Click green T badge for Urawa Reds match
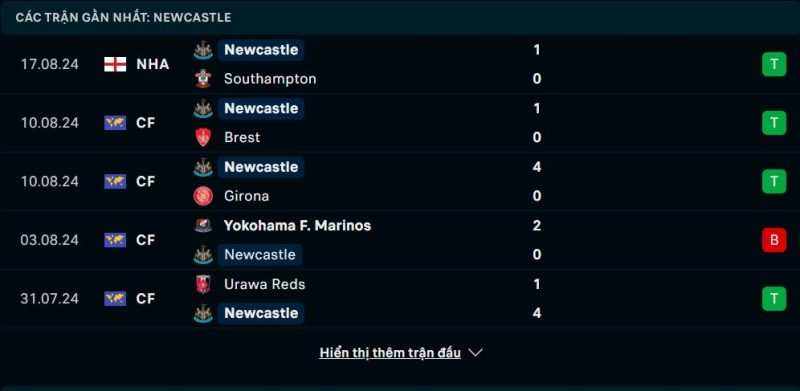 tap(774, 299)
